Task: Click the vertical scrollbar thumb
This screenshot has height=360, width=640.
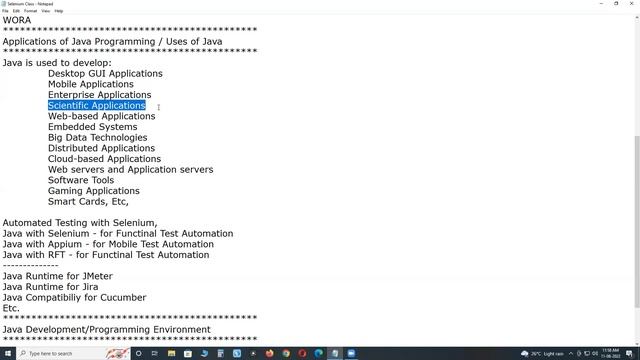Action: click(x=637, y=221)
